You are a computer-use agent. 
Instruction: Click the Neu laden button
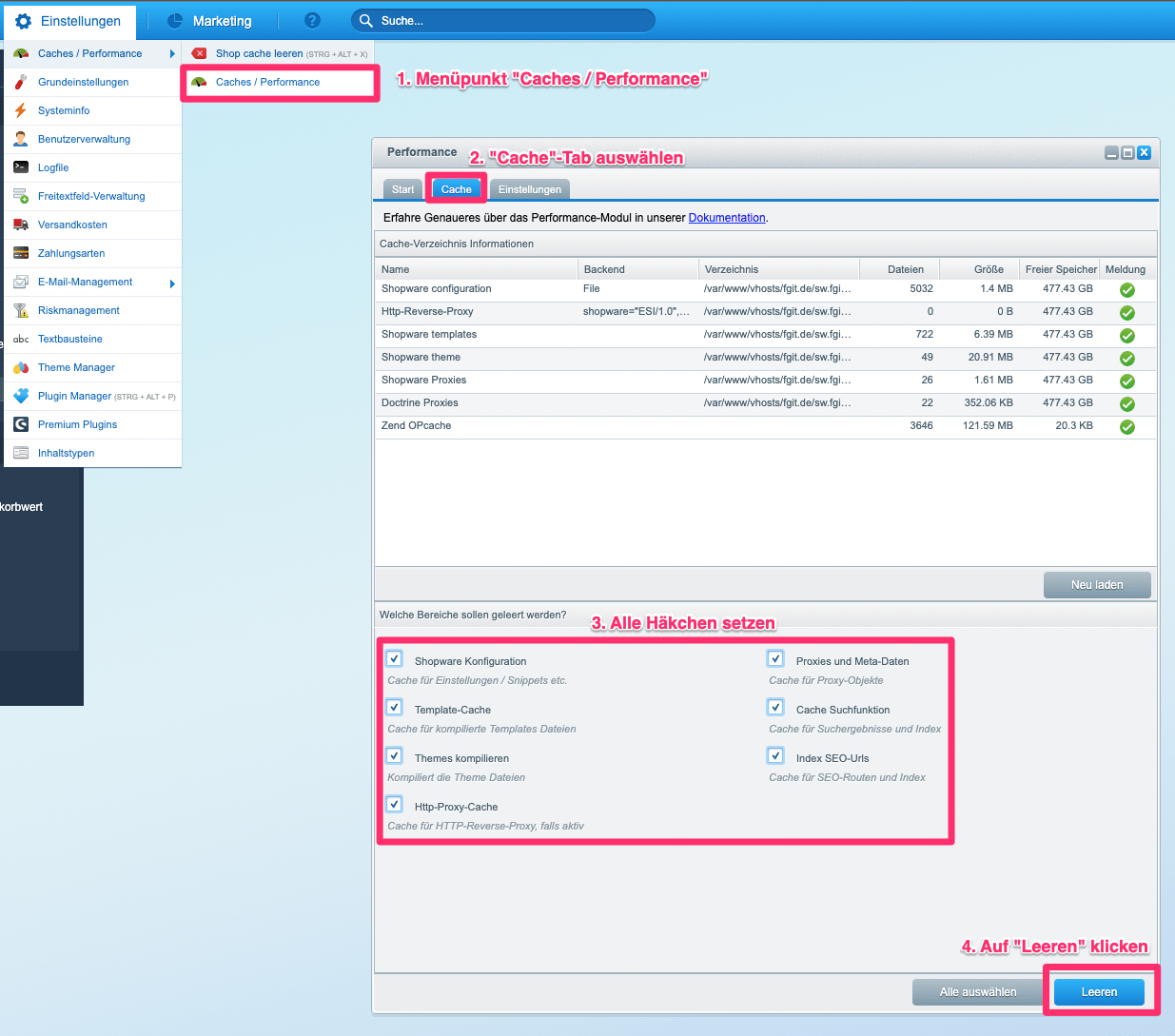[x=1097, y=585]
